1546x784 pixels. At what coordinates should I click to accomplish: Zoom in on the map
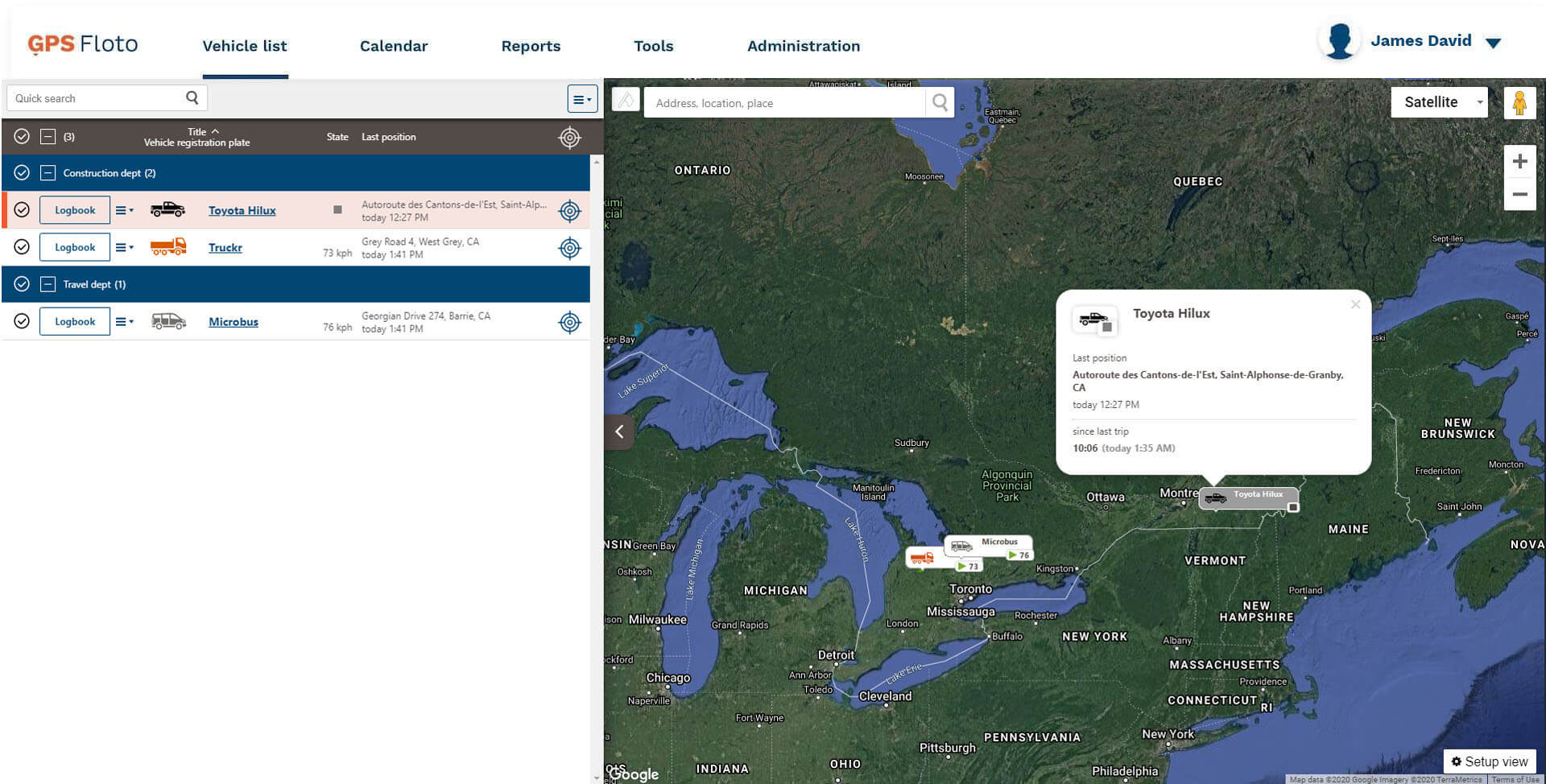click(x=1519, y=161)
